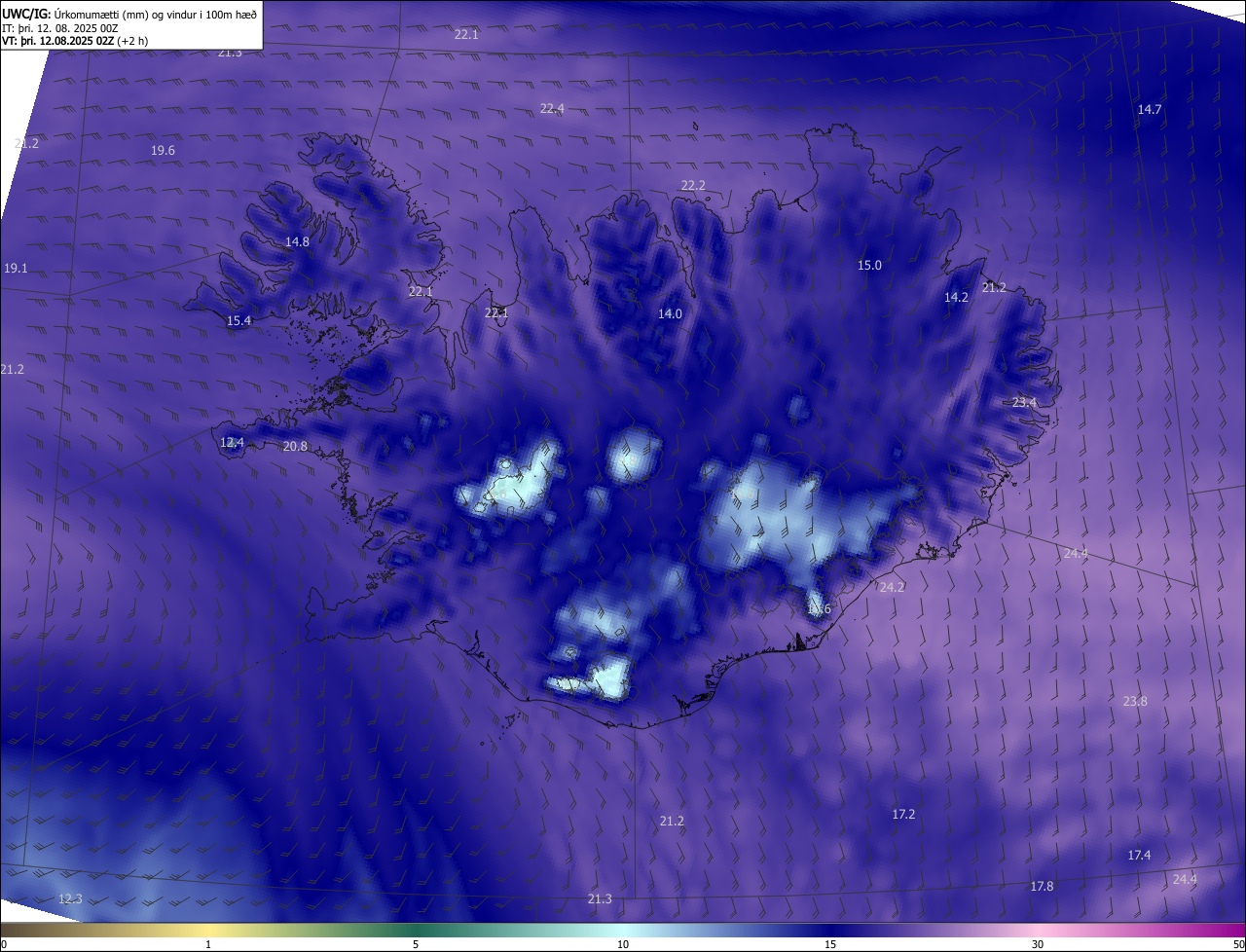Click the 15 tick label on the color scale
Viewport: 1246px width, 952px height.
pyautogui.click(x=830, y=944)
